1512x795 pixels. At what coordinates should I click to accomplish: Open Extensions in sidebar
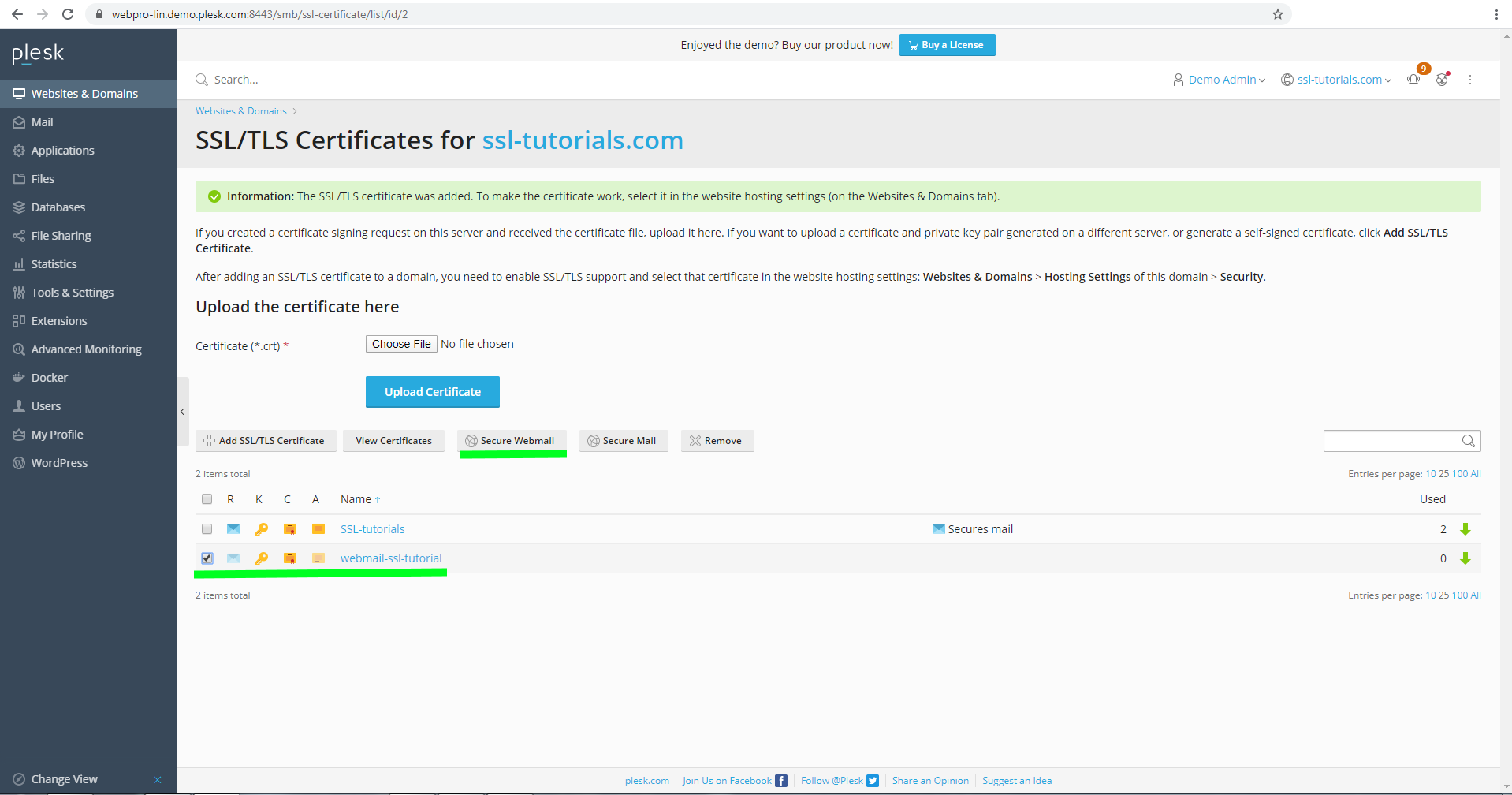pos(88,321)
